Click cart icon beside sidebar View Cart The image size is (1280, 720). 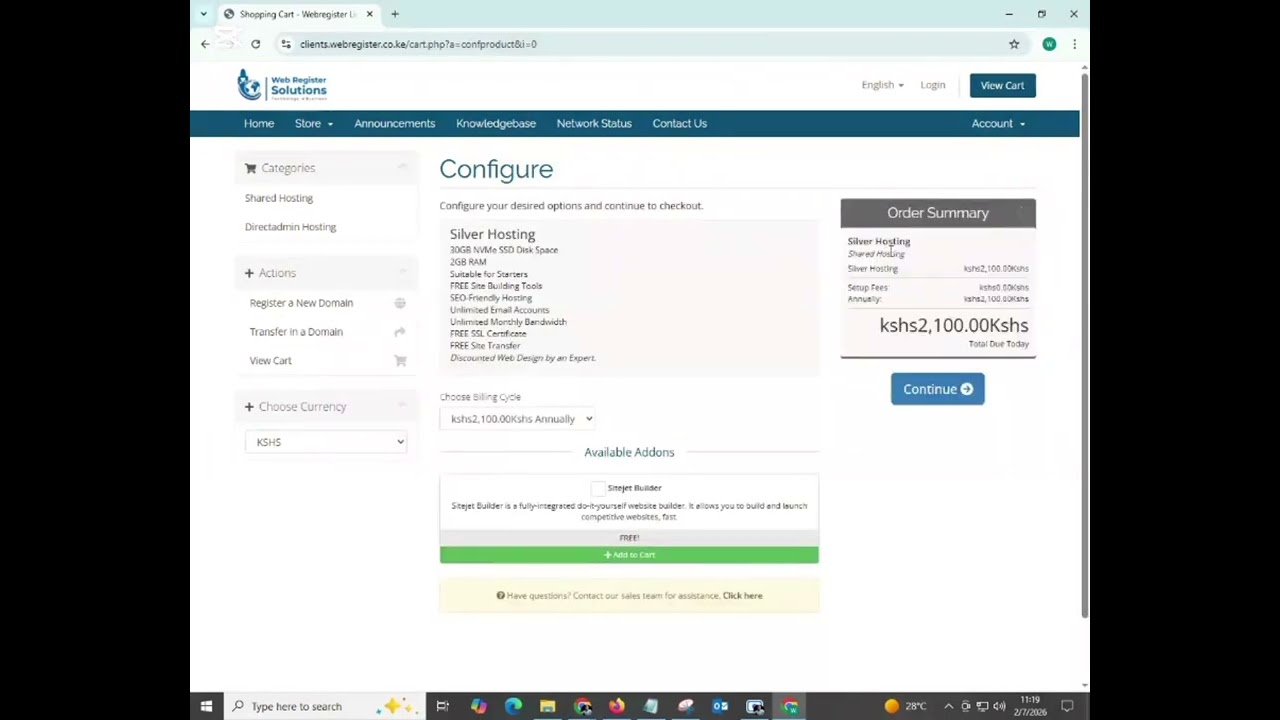pos(400,361)
